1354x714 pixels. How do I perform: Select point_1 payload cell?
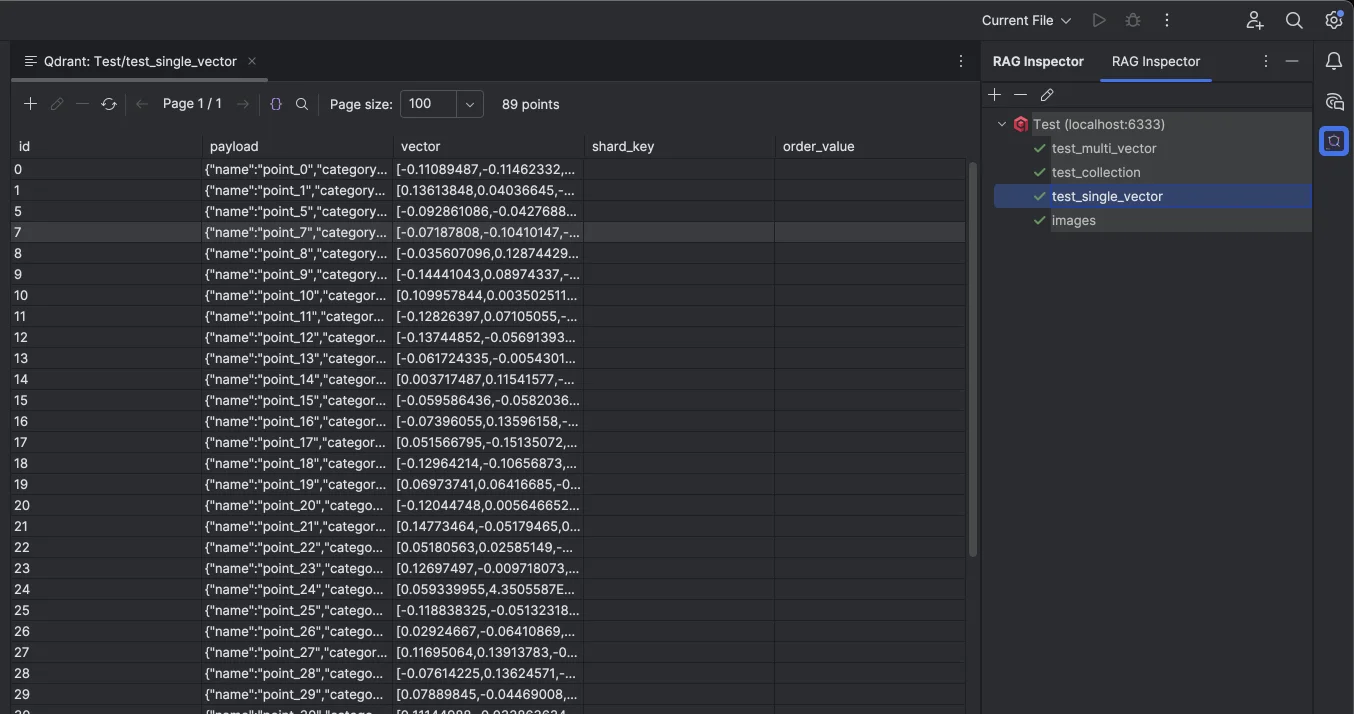(x=297, y=190)
